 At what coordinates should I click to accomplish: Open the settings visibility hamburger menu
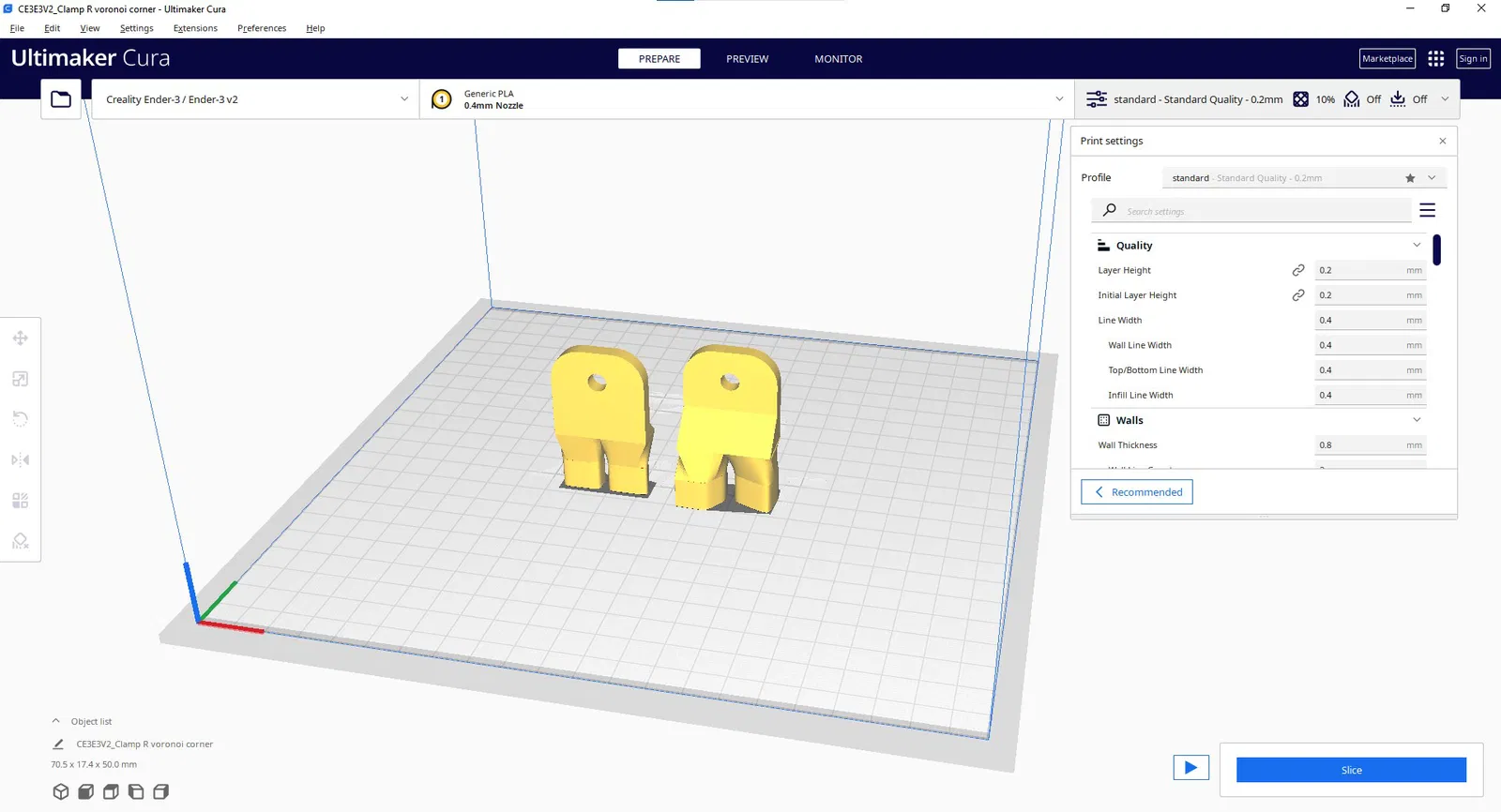(x=1428, y=211)
